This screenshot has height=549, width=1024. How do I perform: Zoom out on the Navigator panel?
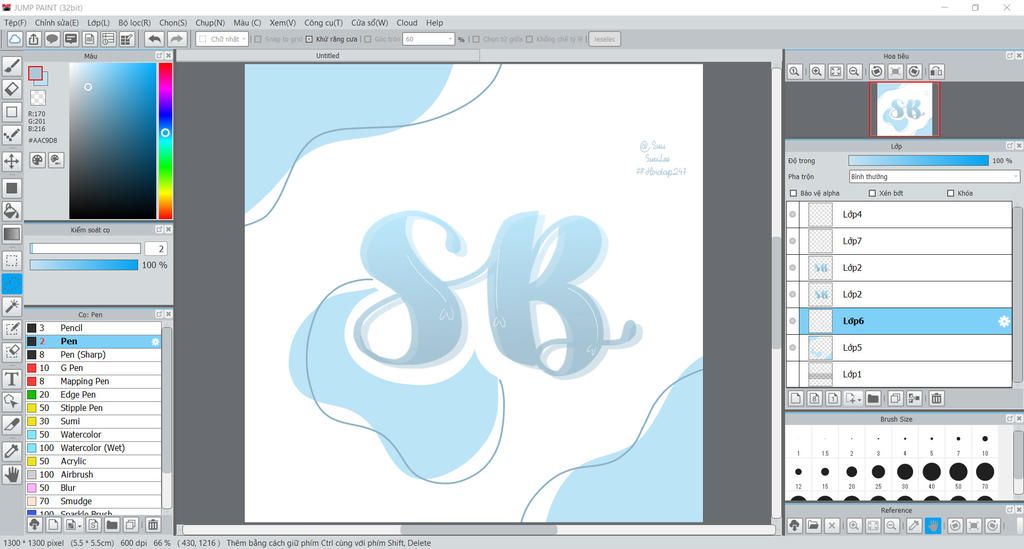[854, 72]
